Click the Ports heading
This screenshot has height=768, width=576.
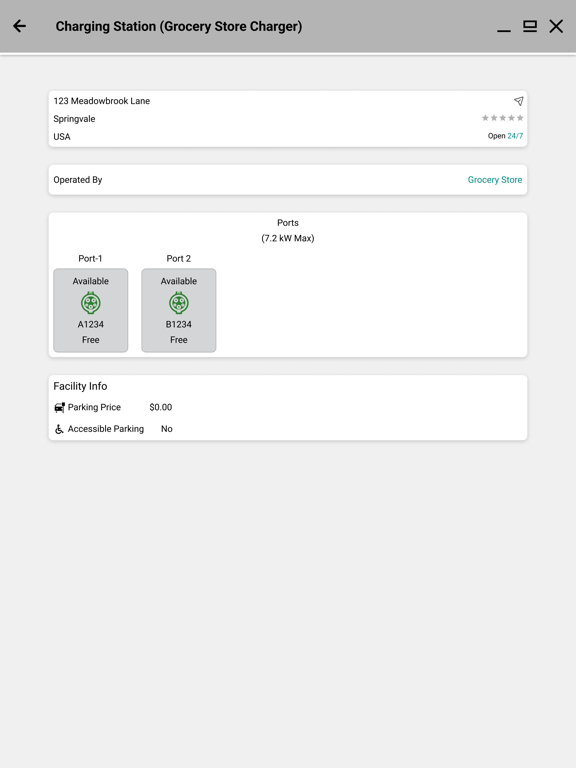288,223
